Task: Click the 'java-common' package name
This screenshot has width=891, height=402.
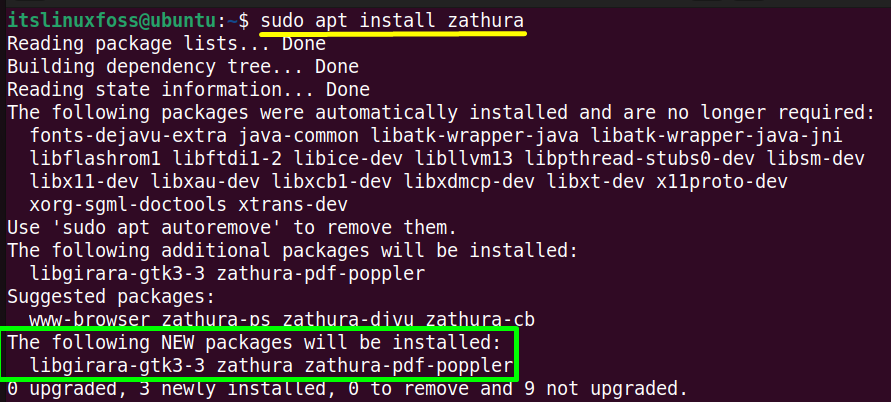Action: [x=298, y=136]
